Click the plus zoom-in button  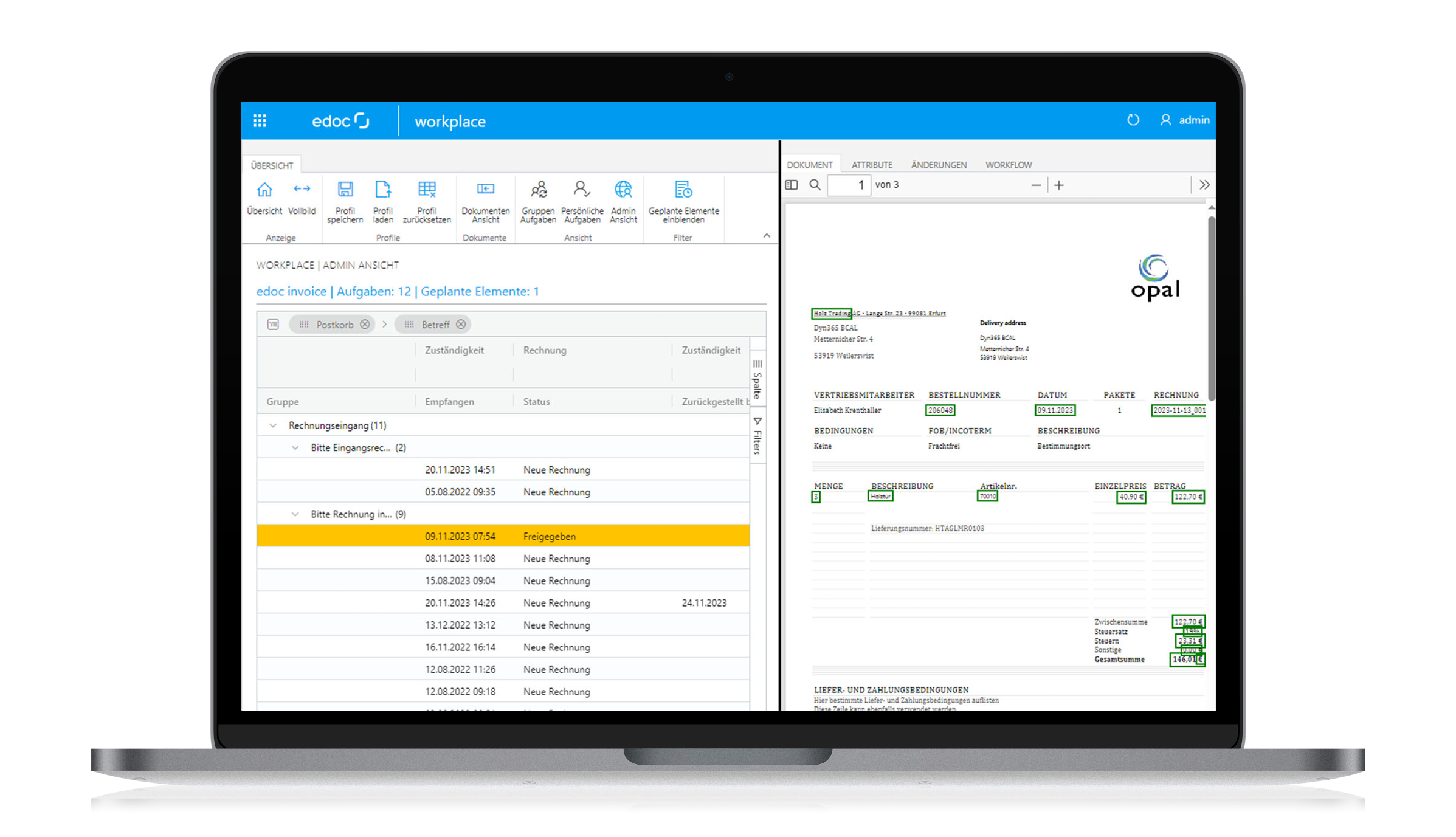(x=1059, y=185)
